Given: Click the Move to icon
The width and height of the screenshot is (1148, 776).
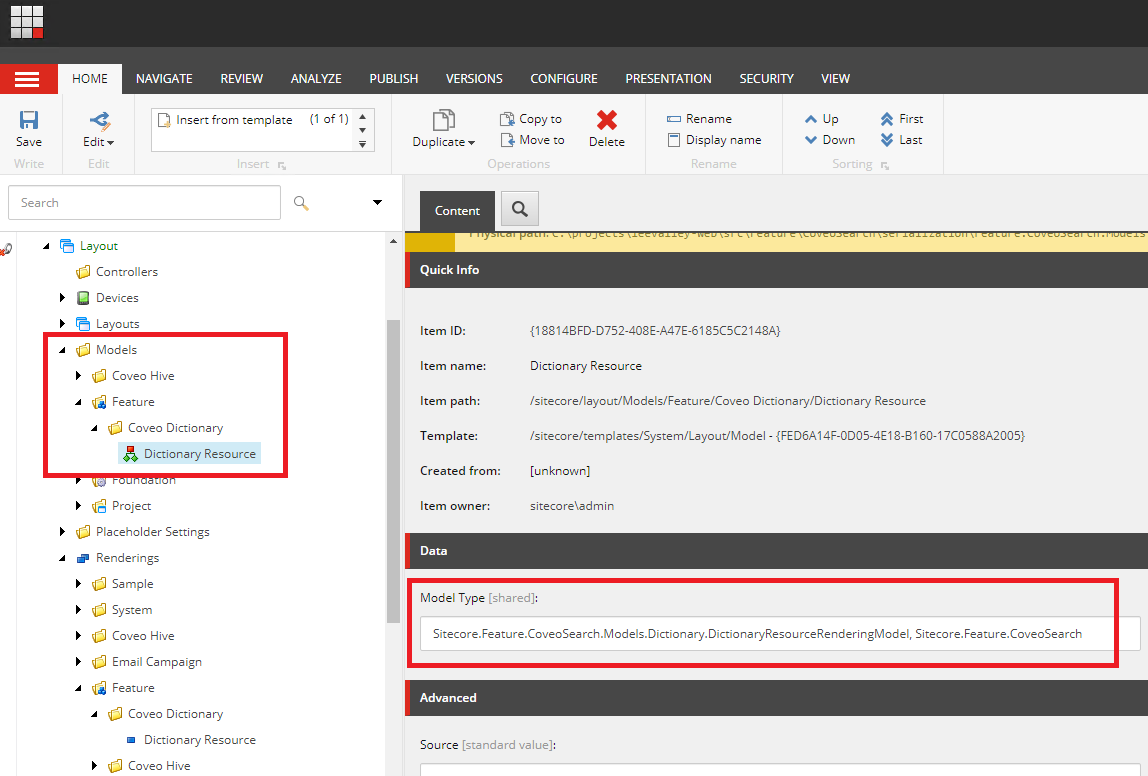Looking at the screenshot, I should coord(507,140).
